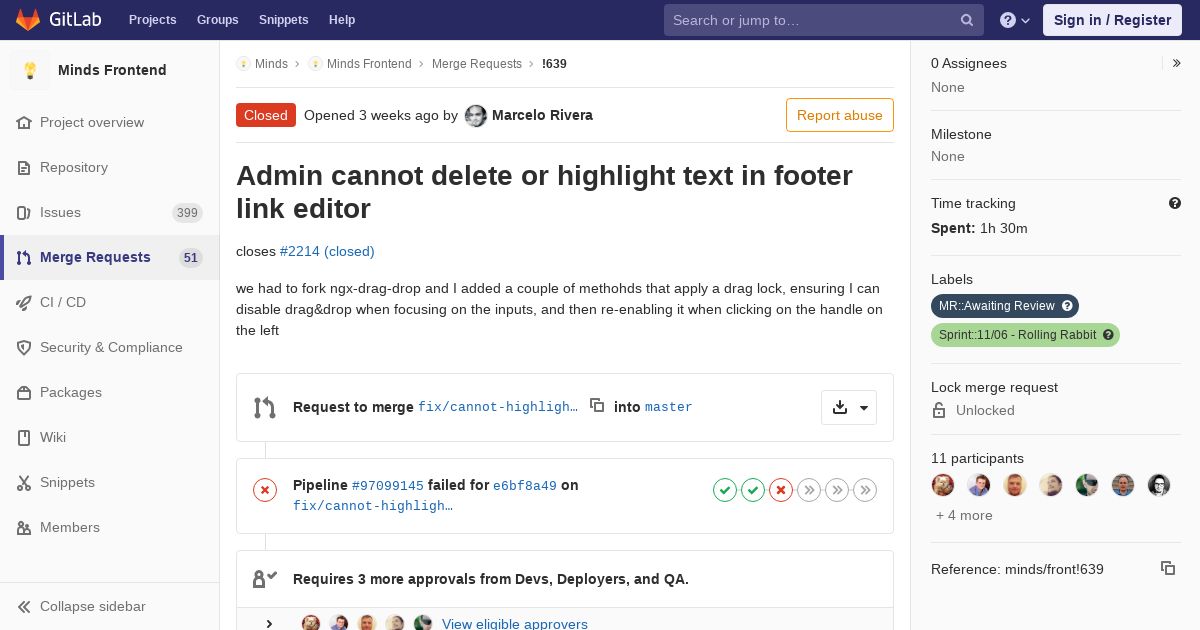
Task: Click the Marcelo Rivera author link
Action: point(542,115)
